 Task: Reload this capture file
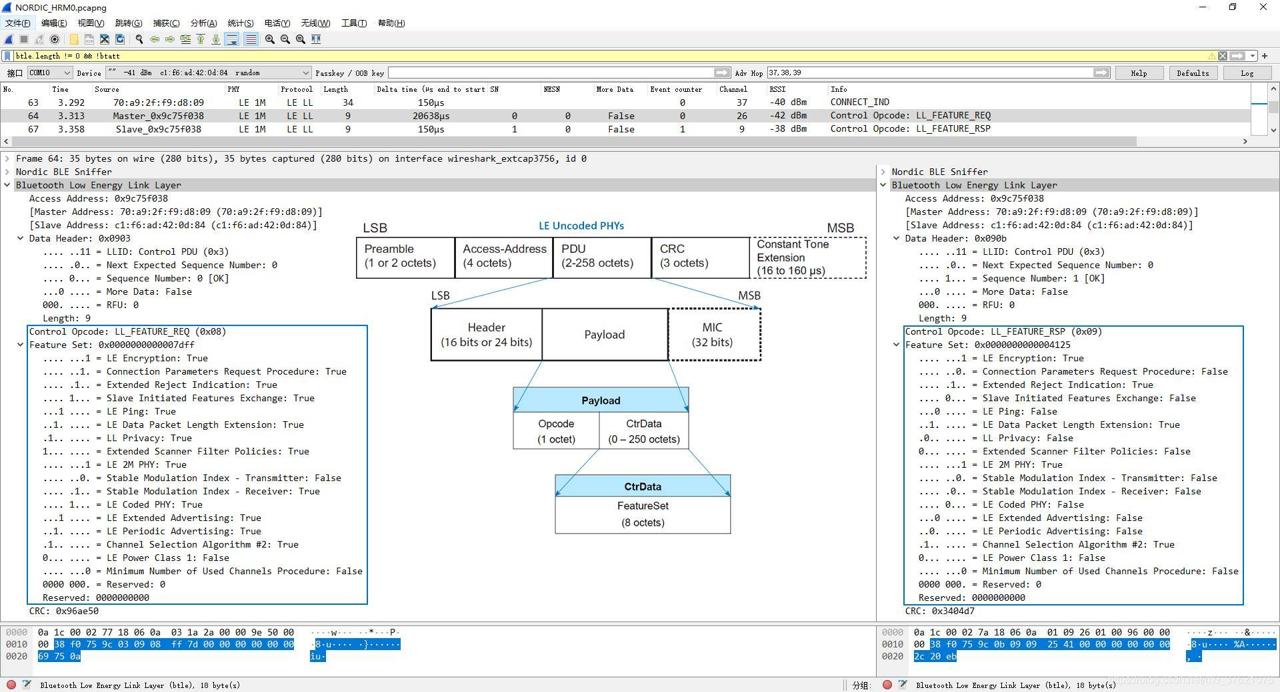point(119,39)
